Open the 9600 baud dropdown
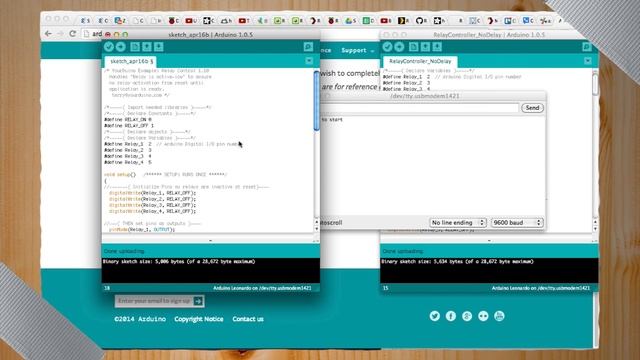This screenshot has width=640, height=360. coord(517,222)
